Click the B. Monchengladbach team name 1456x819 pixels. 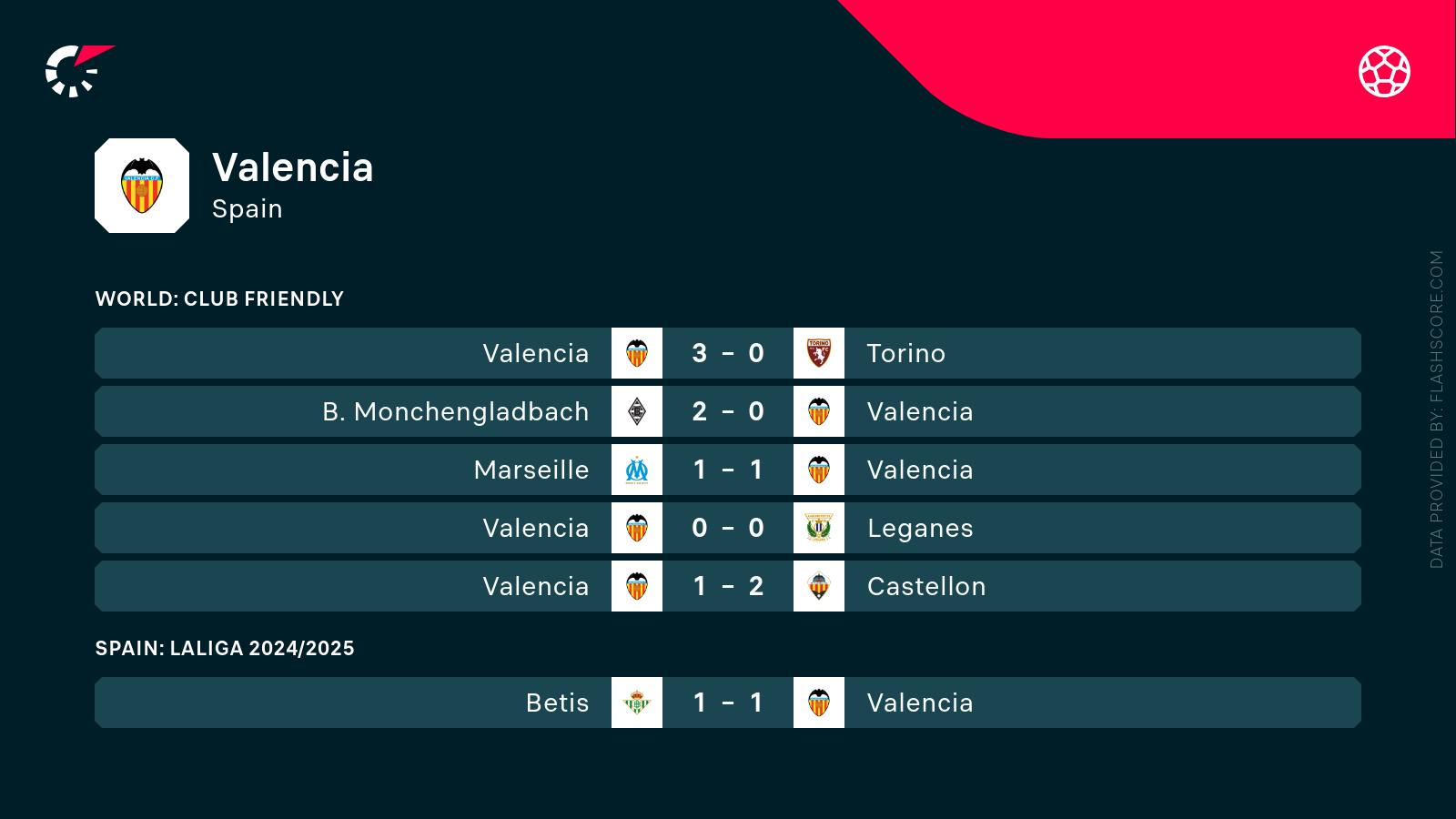456,411
